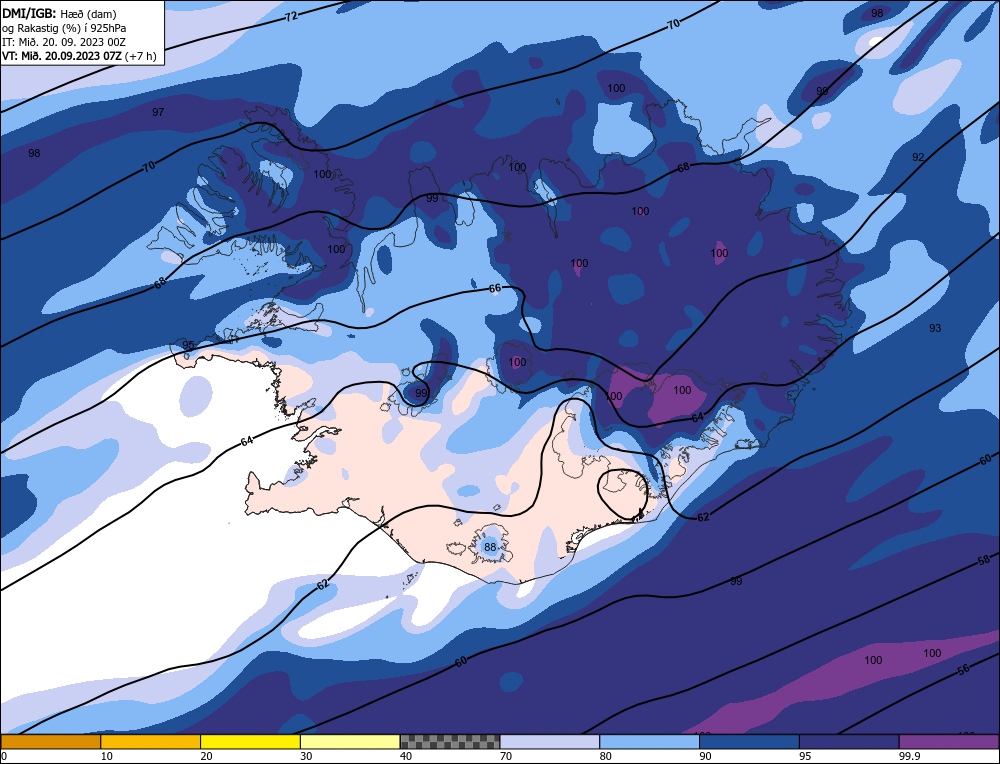Image resolution: width=1000 pixels, height=764 pixels.
Task: Click the legend tick label '99.9'
Action: pyautogui.click(x=908, y=756)
